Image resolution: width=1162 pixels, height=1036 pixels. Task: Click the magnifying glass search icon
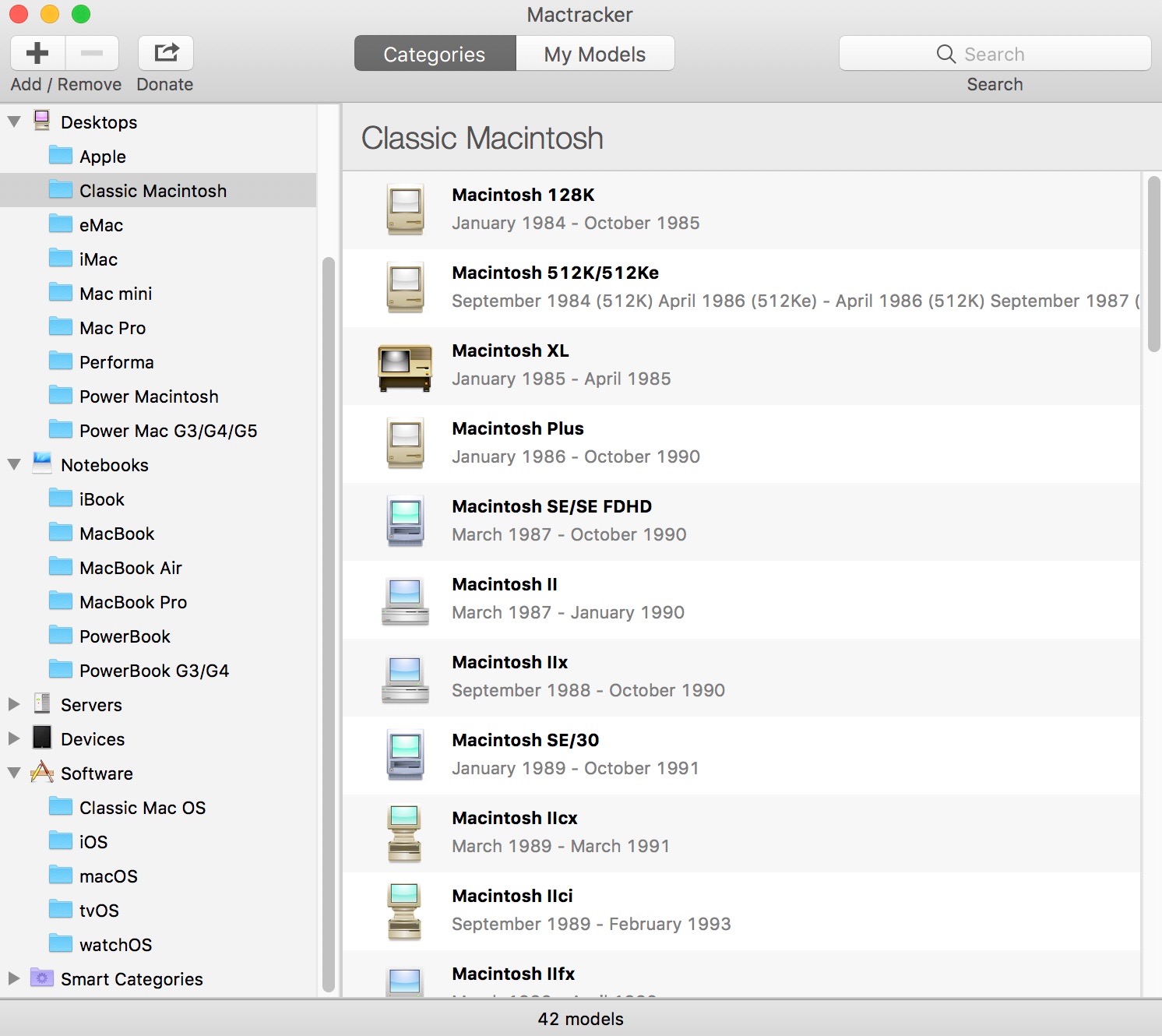946,54
